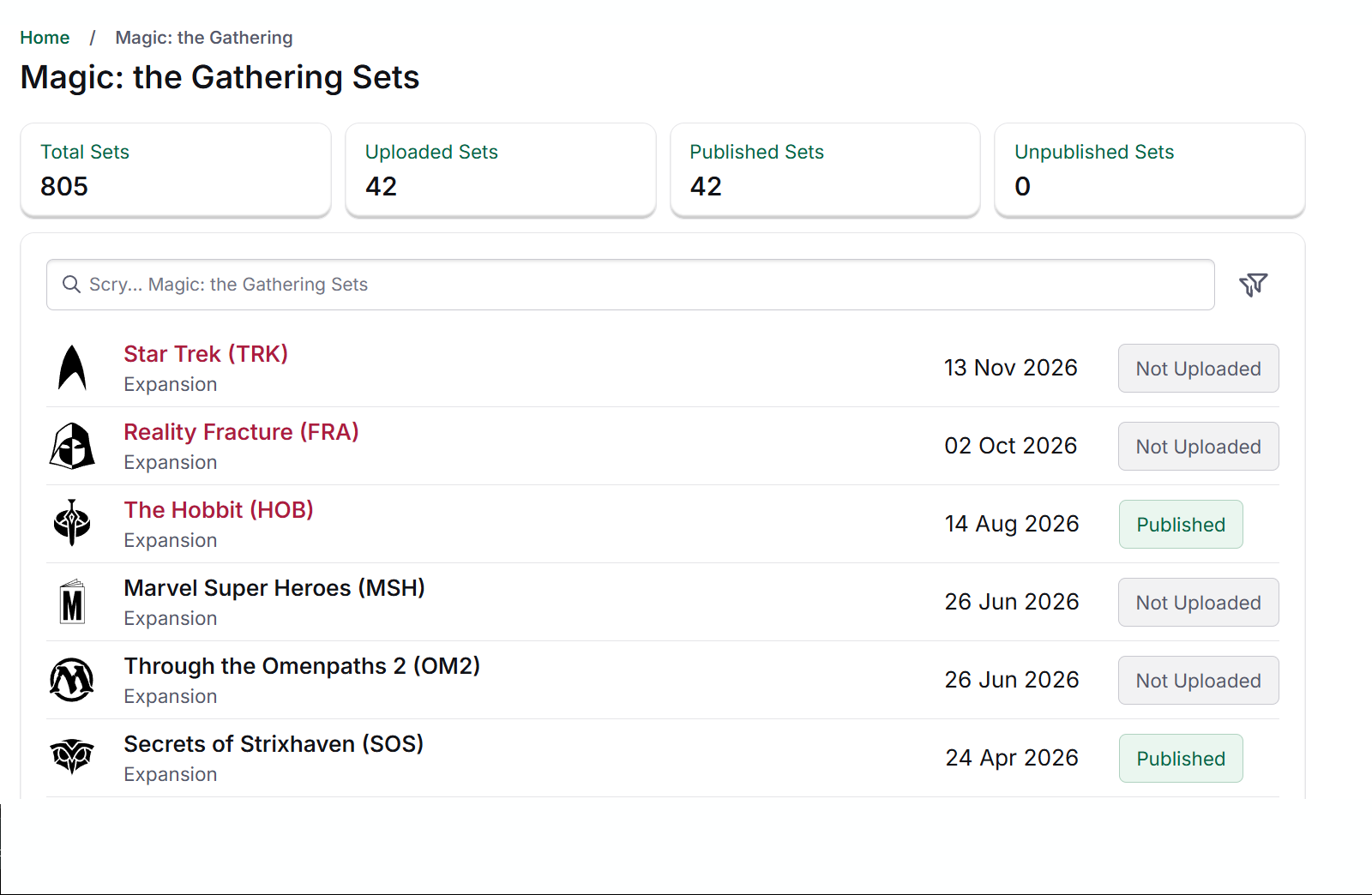The image size is (1372, 895).
Task: Click the Reality Fracture set symbol icon
Action: point(72,446)
